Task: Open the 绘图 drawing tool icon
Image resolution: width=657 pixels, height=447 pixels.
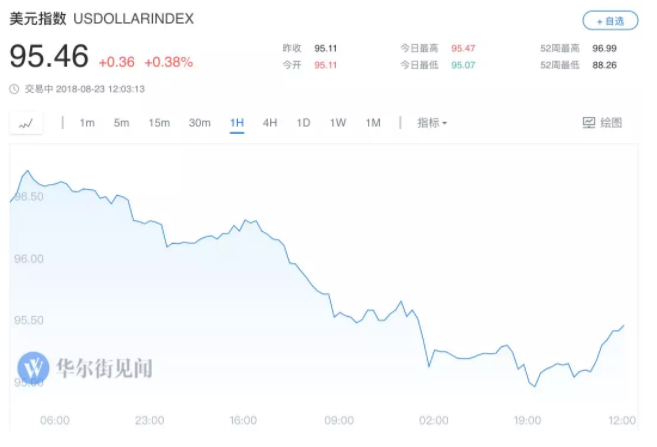Action: coord(589,123)
